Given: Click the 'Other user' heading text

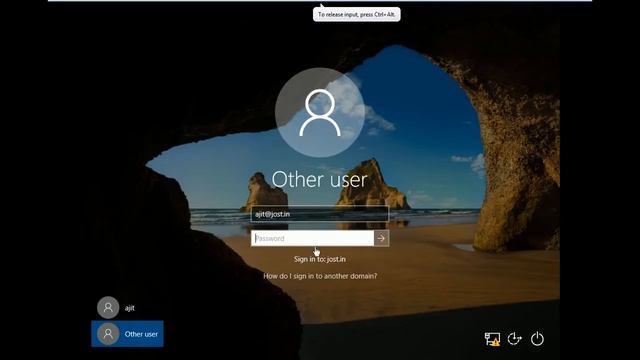Looking at the screenshot, I should 320,180.
